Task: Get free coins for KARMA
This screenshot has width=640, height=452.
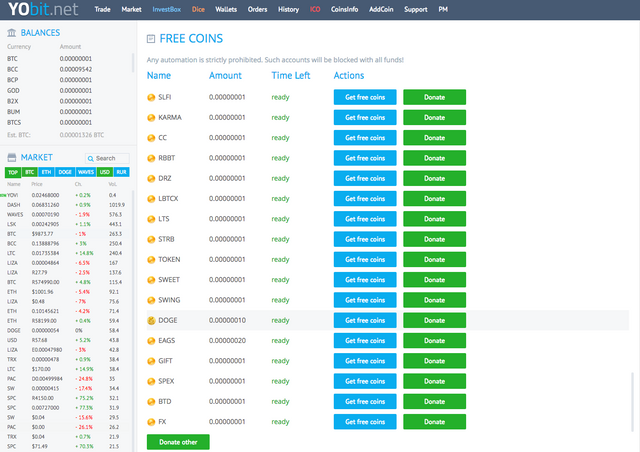Action: point(365,118)
